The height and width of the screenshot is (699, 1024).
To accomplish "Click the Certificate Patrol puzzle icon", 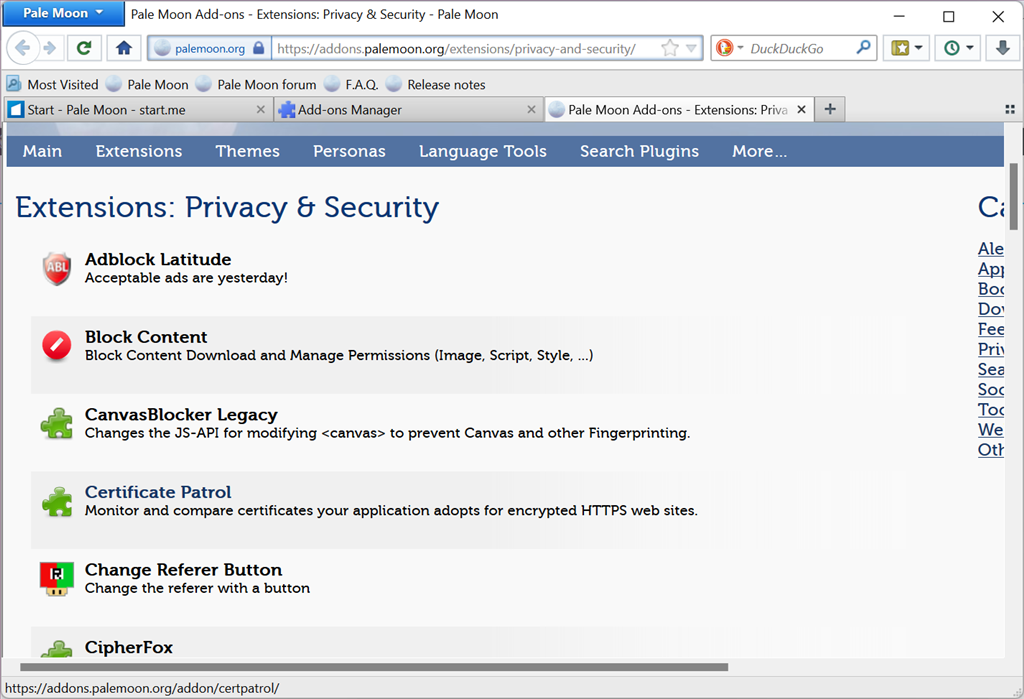I will point(57,501).
